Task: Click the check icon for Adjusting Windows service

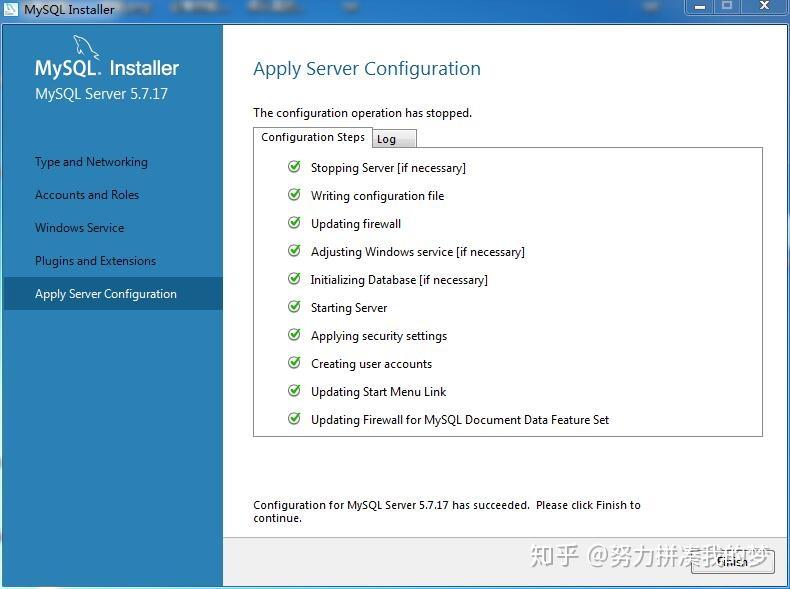Action: click(294, 251)
